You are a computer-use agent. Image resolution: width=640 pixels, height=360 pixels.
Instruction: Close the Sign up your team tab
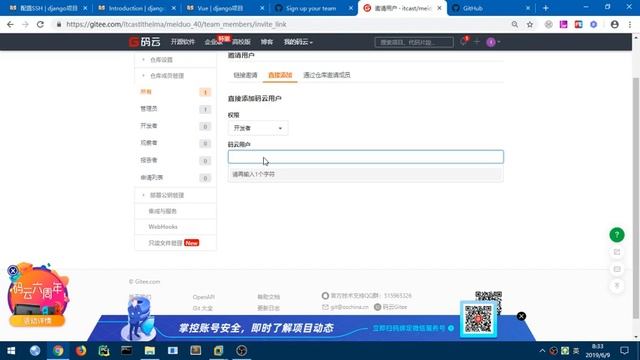pyautogui.click(x=351, y=8)
